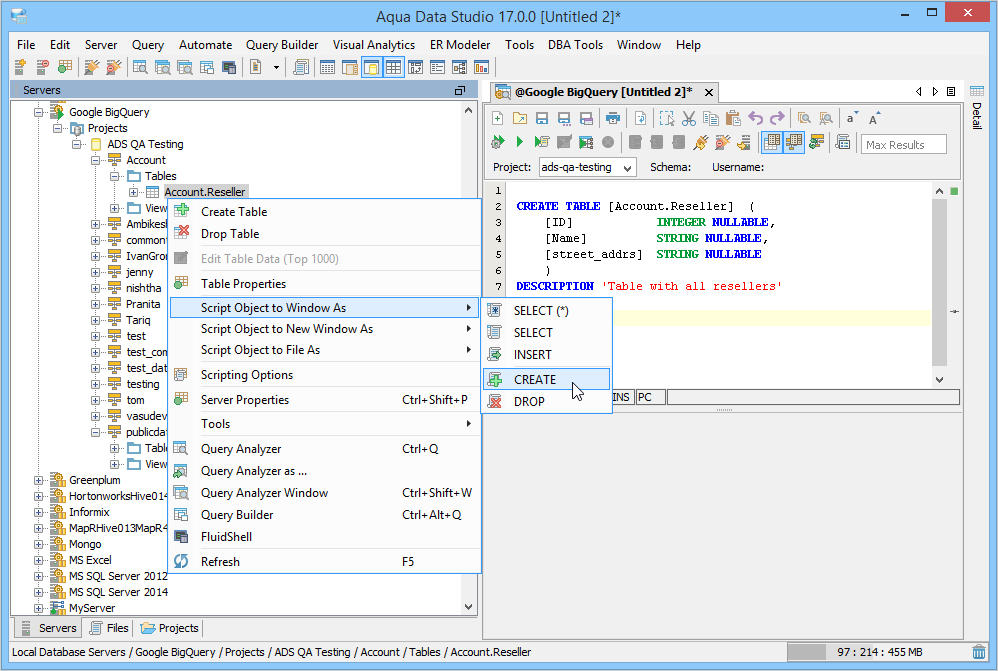
Task: Undo last edit with purple undo arrow
Action: (x=756, y=118)
